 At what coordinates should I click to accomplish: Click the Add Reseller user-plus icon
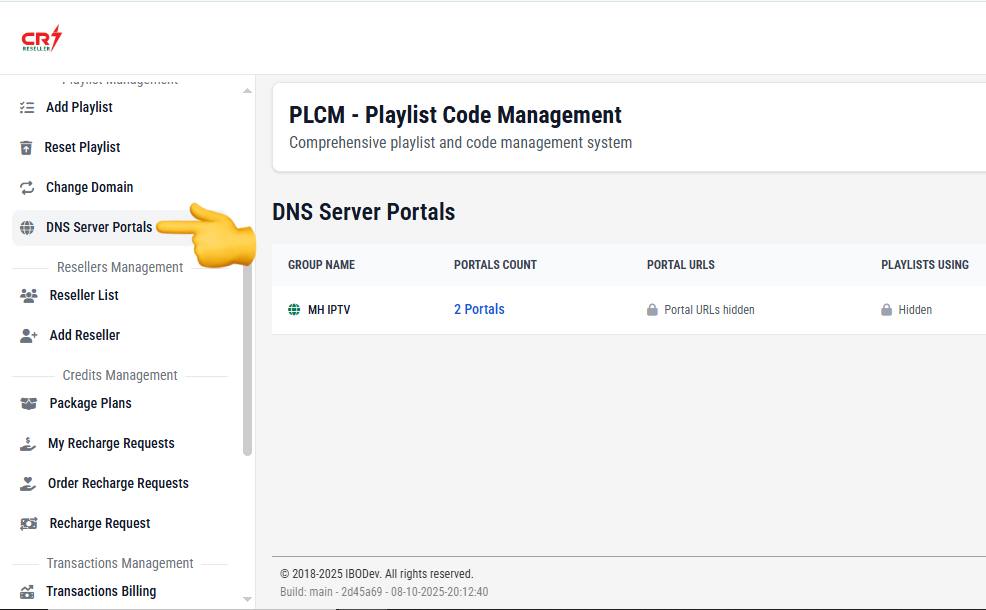[x=28, y=336]
